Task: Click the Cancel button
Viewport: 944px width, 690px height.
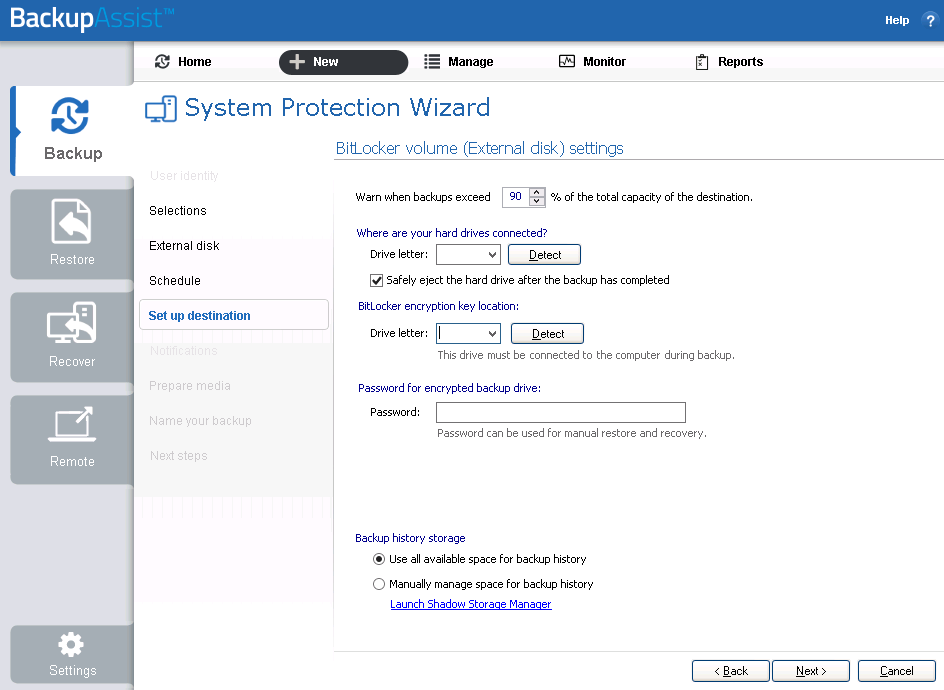Action: click(896, 671)
